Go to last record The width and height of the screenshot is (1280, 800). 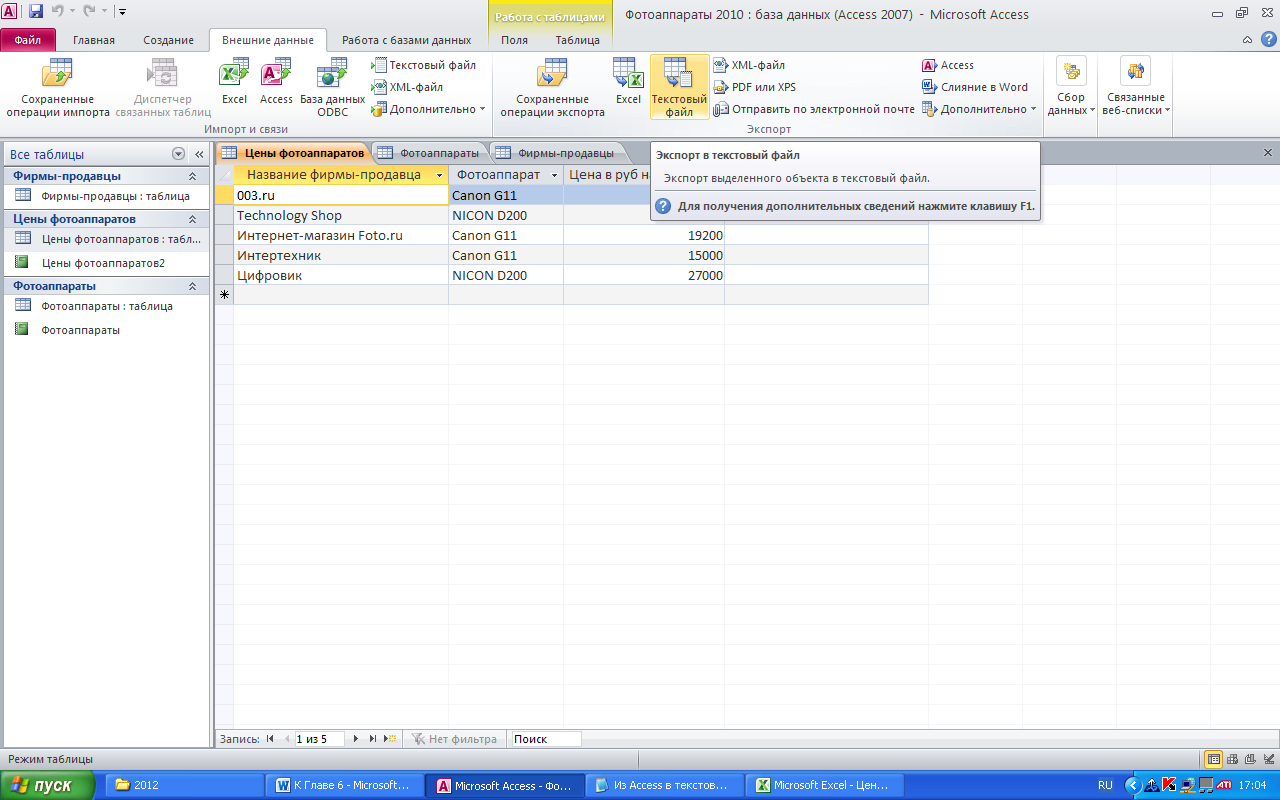372,739
